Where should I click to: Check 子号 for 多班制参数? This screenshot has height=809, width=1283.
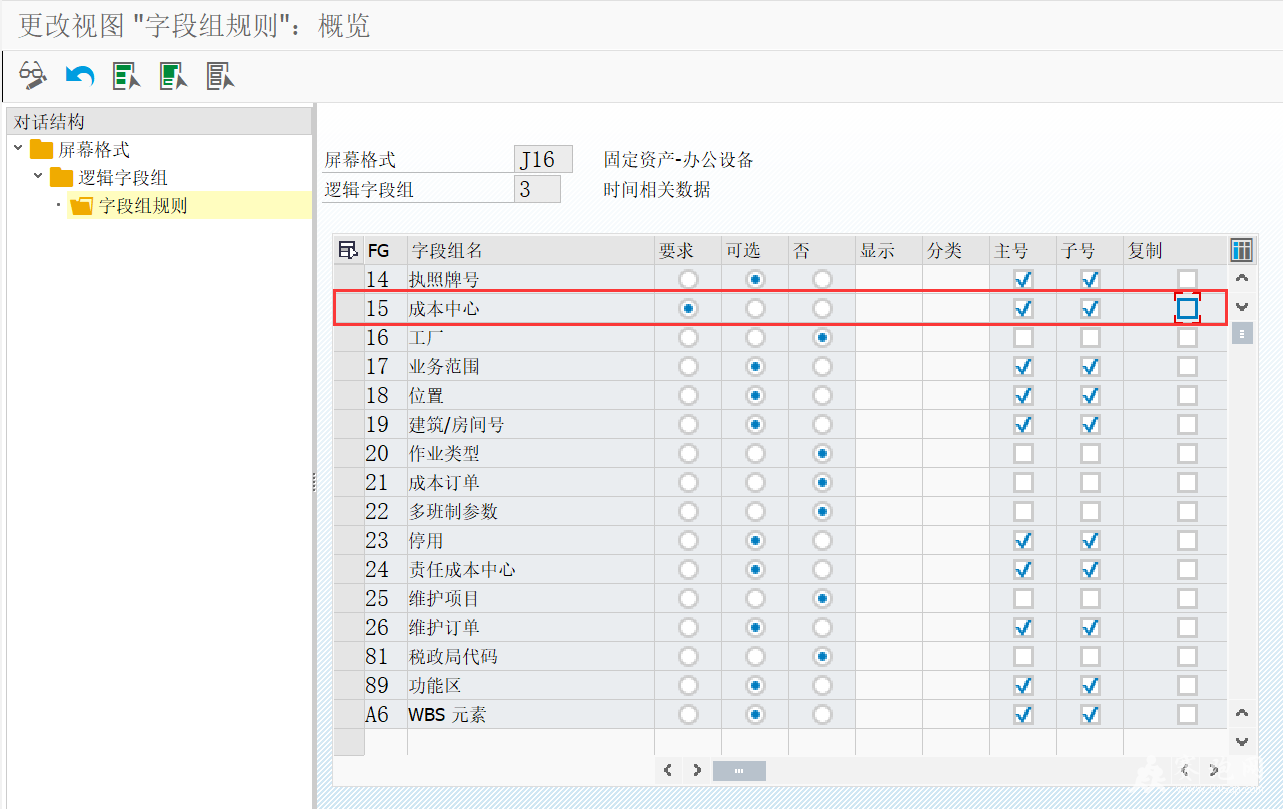(x=1090, y=511)
